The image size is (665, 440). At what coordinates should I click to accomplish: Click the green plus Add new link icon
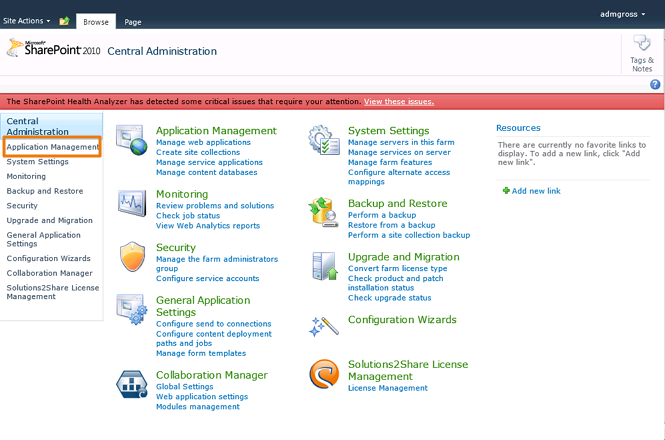click(x=506, y=191)
